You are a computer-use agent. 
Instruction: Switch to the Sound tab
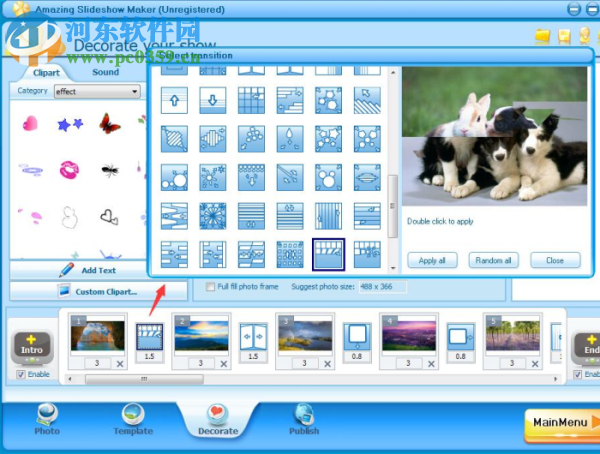(106, 72)
